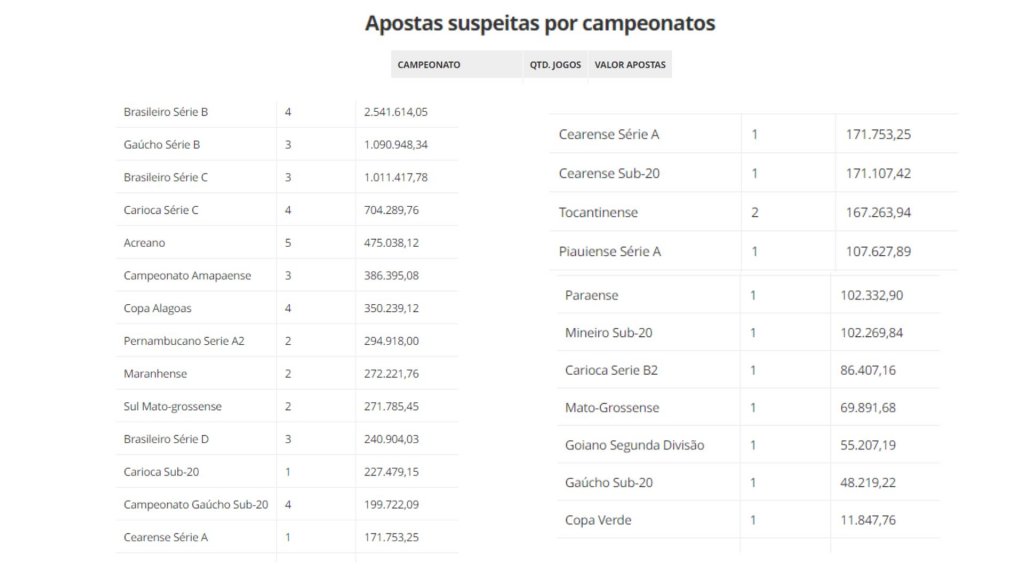Click Cearense Sub-20 in the right table
Screen dimensions: 1024x576
609,173
